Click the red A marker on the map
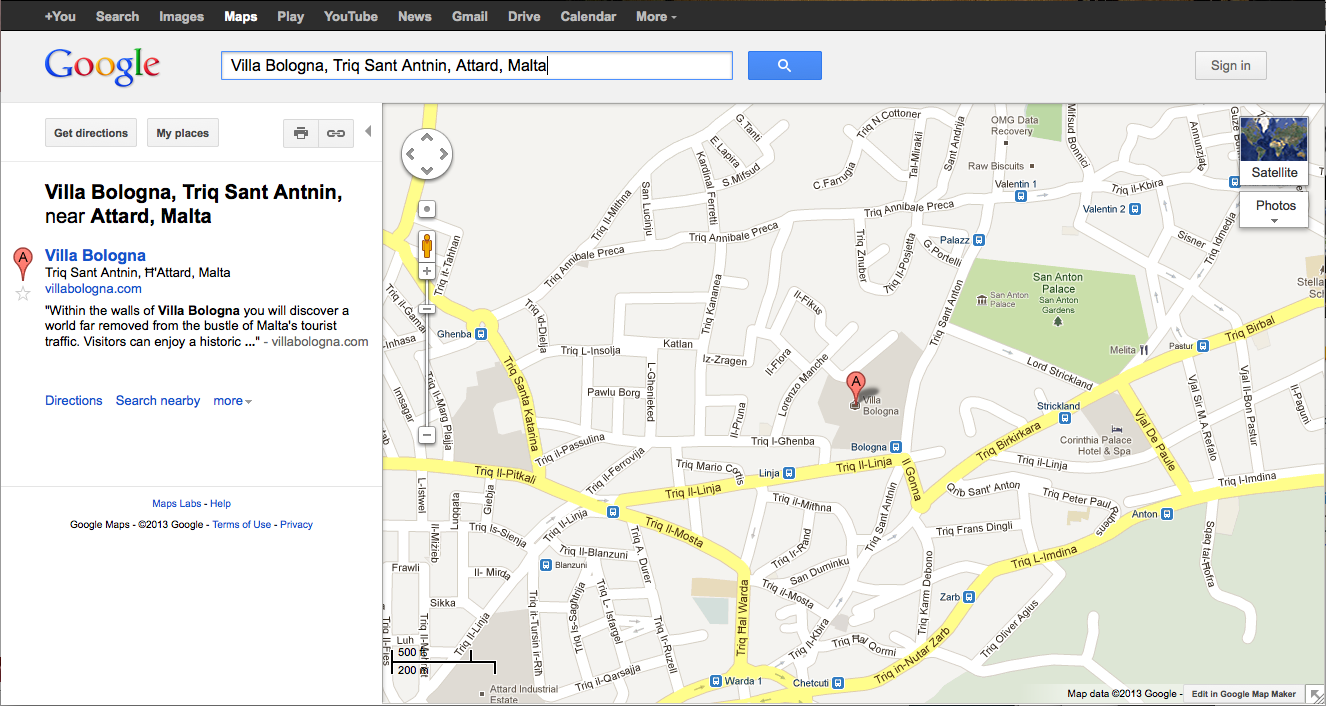Image resolution: width=1326 pixels, height=706 pixels. click(x=855, y=387)
